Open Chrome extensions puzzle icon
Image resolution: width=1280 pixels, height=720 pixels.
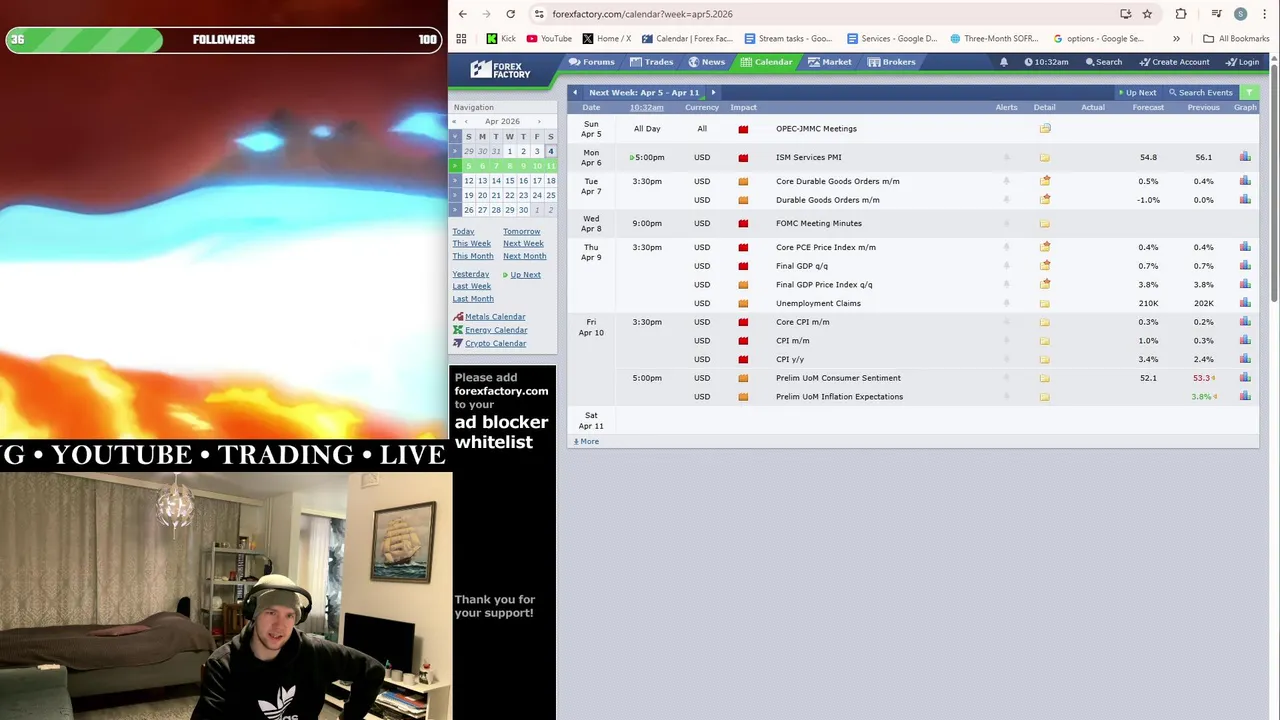[x=1181, y=14]
